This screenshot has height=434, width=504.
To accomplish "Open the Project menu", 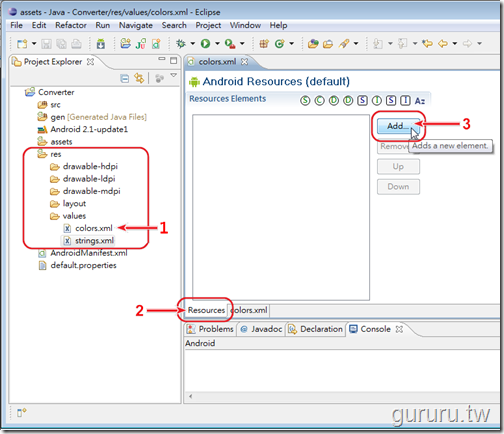I will click(208, 25).
